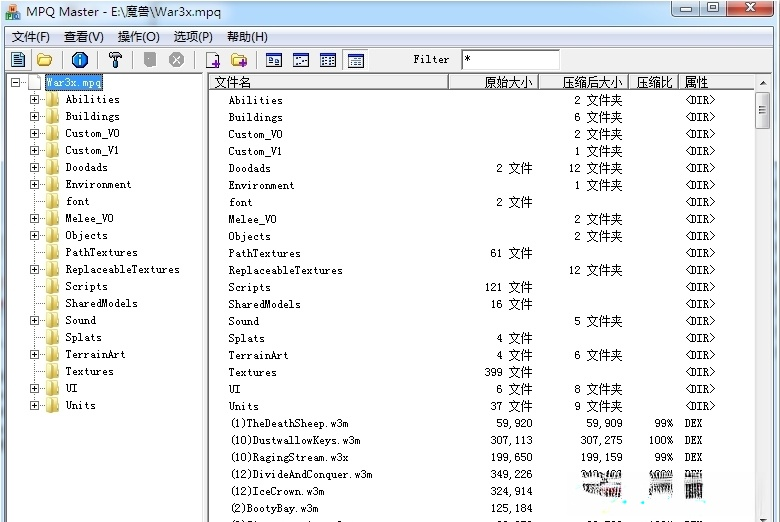Viewport: 780px width, 522px height.
Task: Expand the ReplaceableTextures tree folder
Action: [34, 270]
